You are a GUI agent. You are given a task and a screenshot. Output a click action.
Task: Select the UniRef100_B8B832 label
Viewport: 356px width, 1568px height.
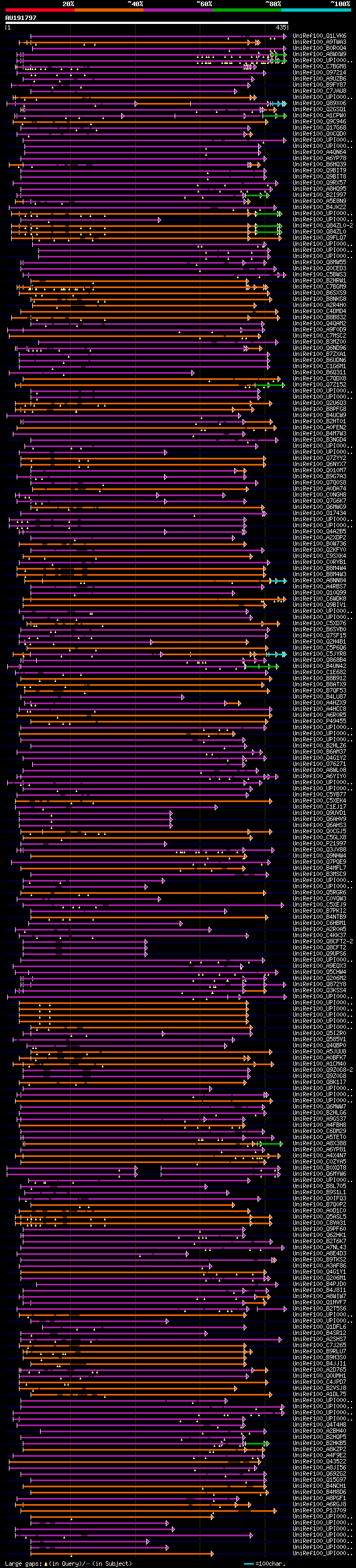click(319, 317)
